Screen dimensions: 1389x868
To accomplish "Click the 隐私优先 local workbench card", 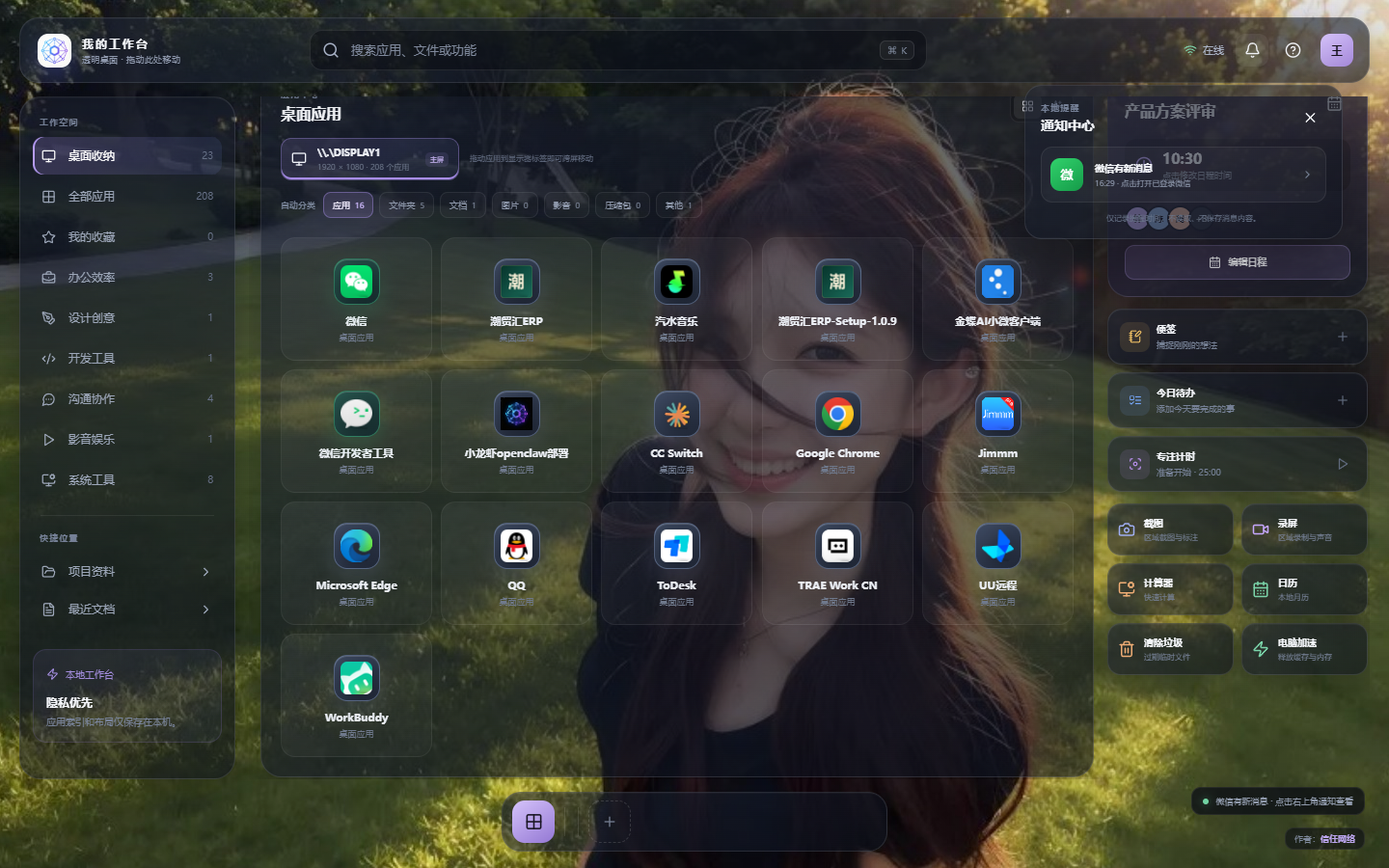I will (x=127, y=696).
